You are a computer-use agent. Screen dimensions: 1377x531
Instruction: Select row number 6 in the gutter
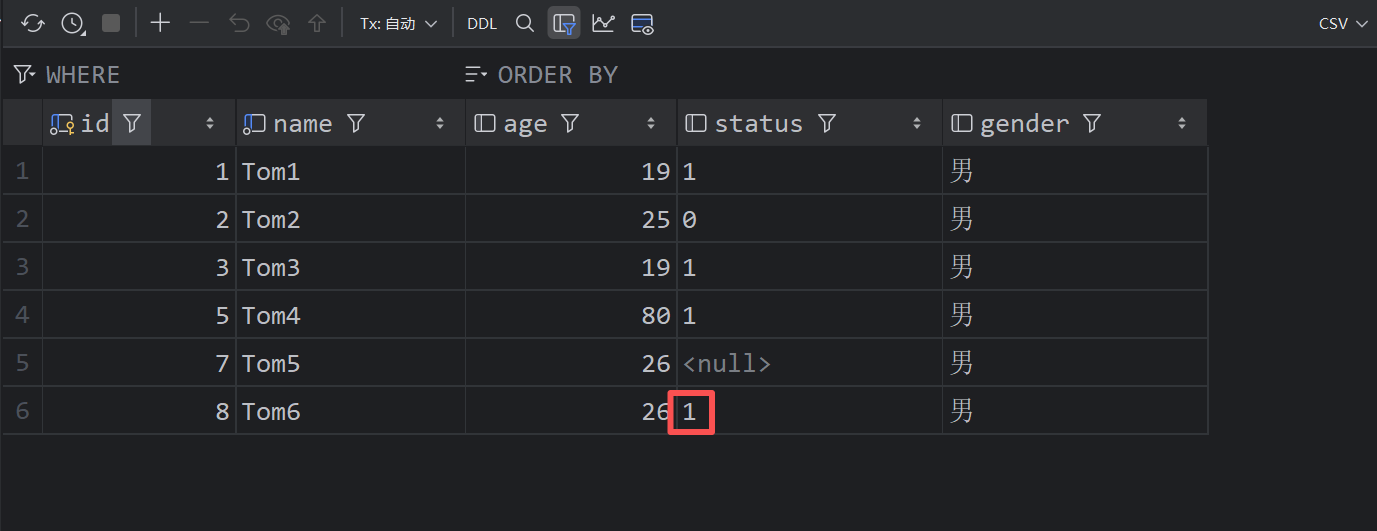(22, 411)
